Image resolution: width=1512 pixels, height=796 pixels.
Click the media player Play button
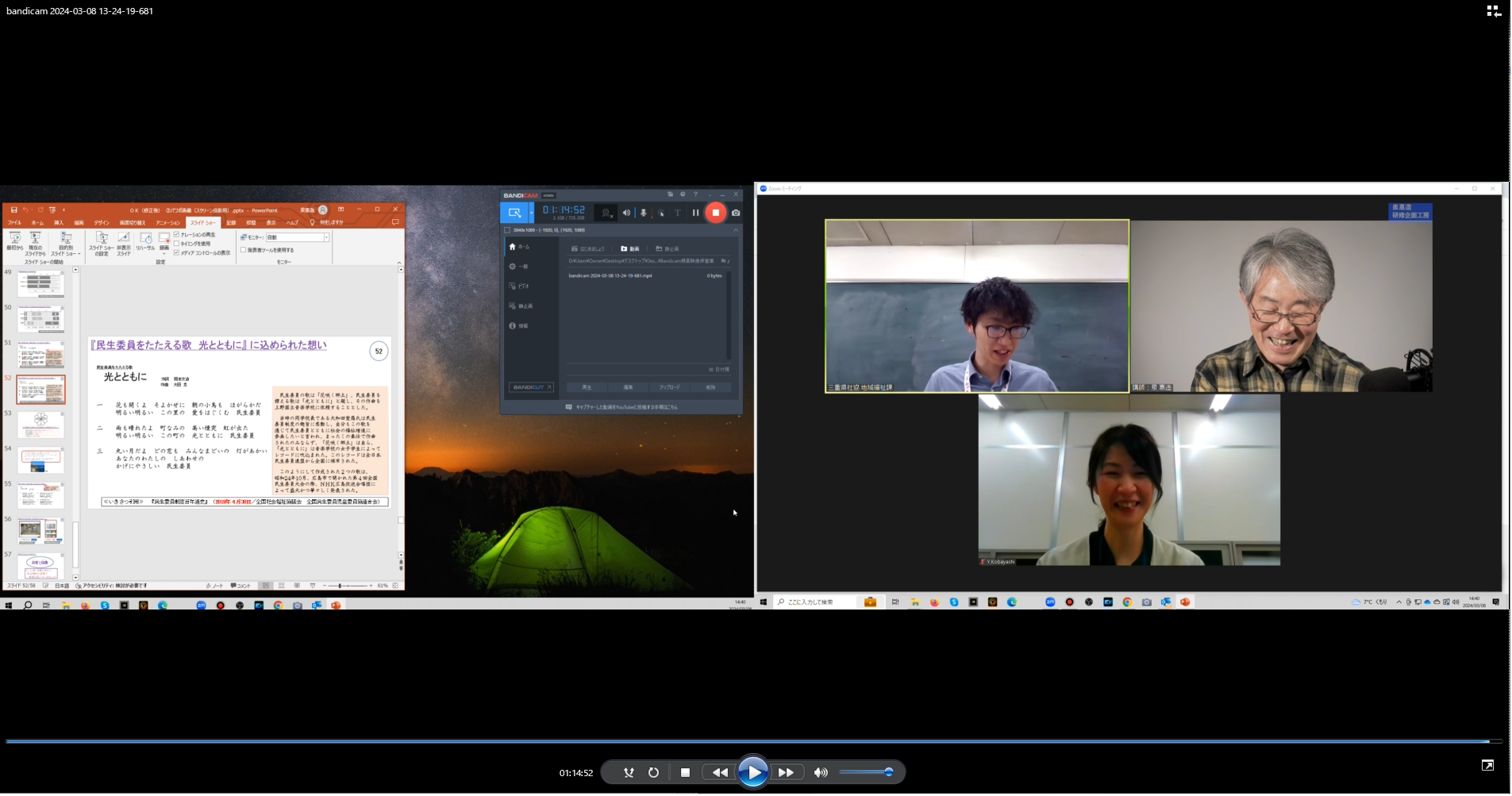(x=752, y=773)
